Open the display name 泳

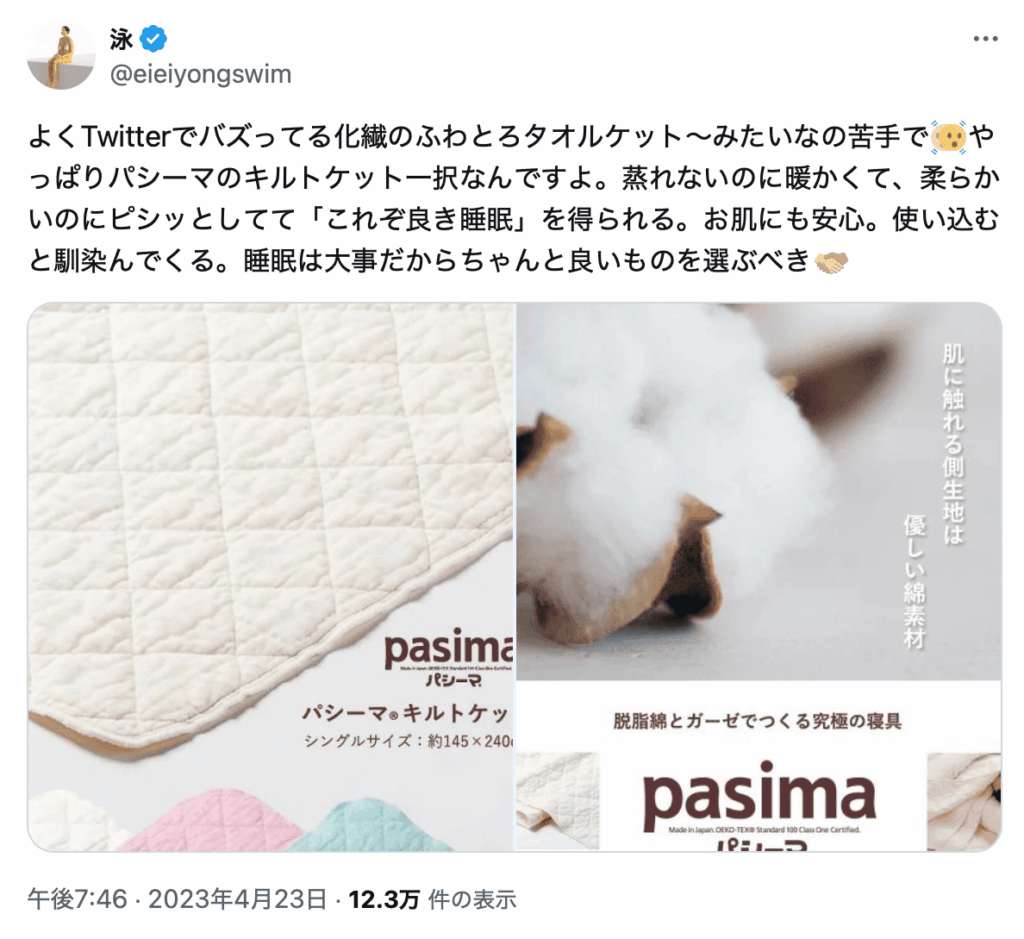(x=121, y=40)
